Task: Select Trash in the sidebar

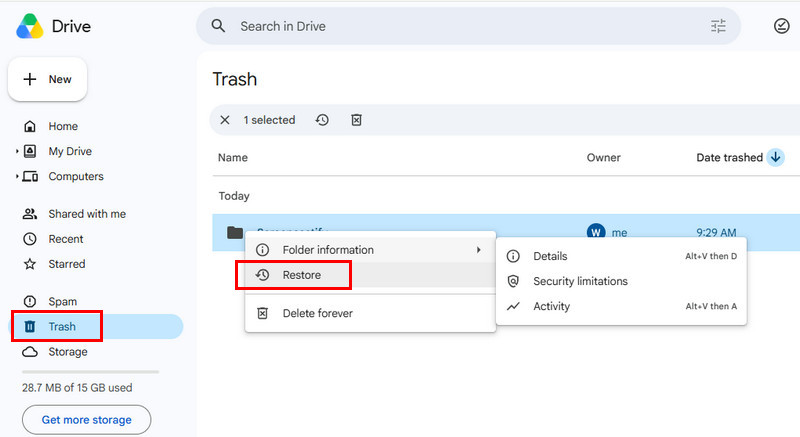Action: click(97, 326)
